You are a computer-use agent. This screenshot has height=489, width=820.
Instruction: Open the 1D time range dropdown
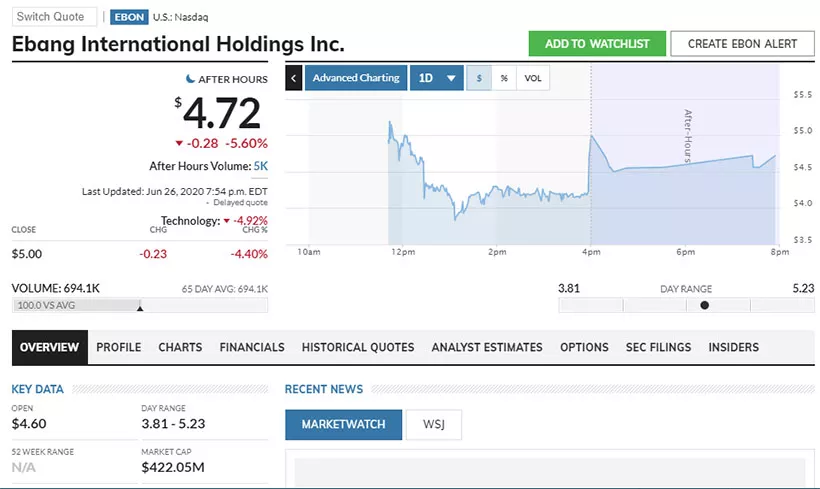click(x=436, y=78)
